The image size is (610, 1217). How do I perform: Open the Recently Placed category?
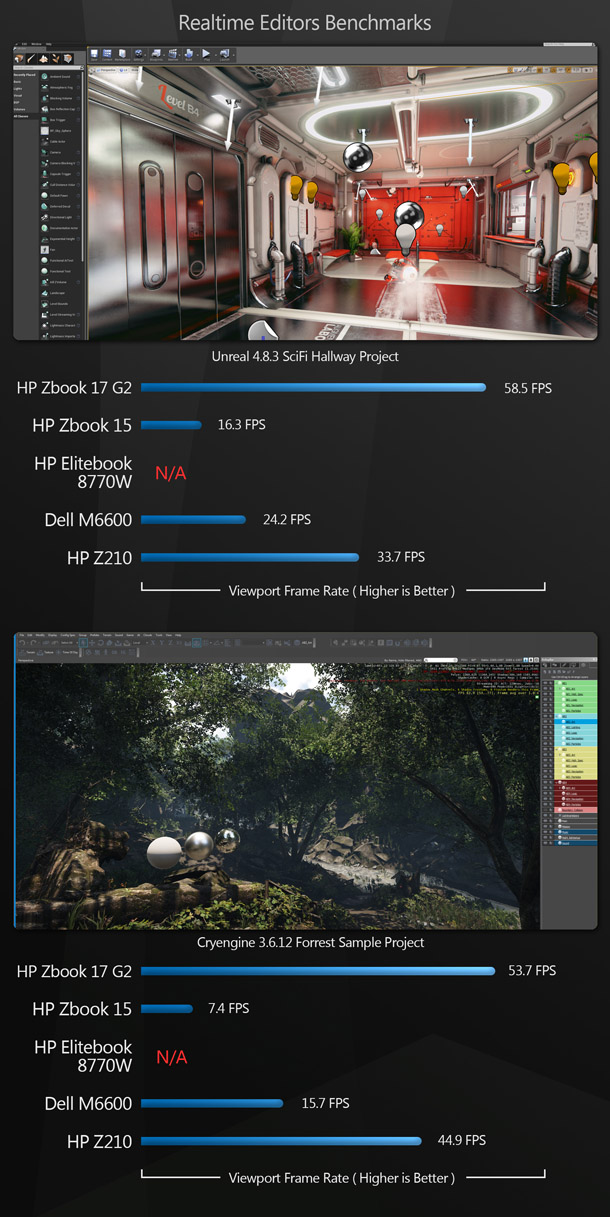click(24, 75)
